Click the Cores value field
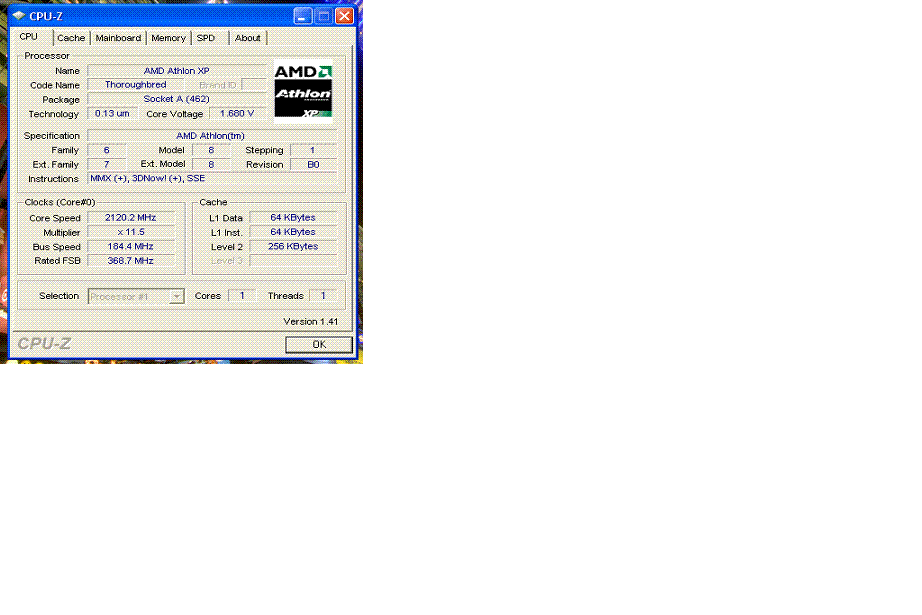Image resolution: width=922 pixels, height=615 pixels. point(242,296)
